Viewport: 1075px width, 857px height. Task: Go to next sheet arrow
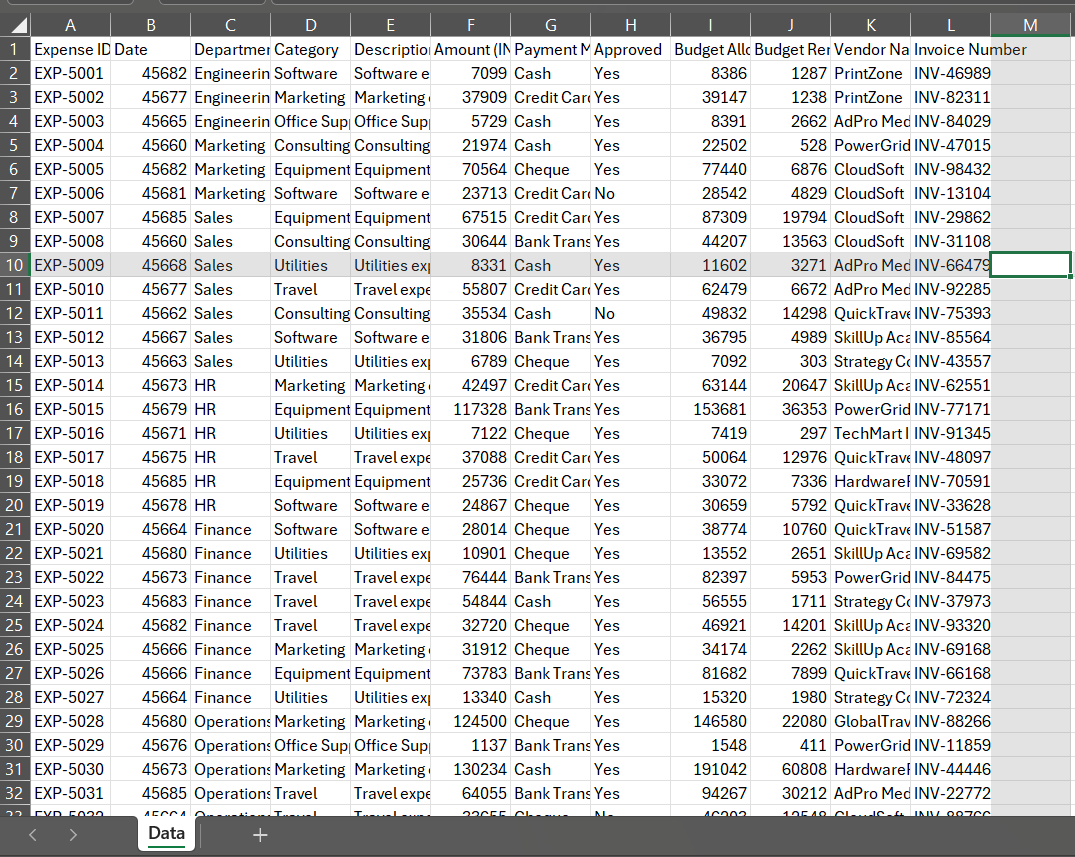(73, 835)
